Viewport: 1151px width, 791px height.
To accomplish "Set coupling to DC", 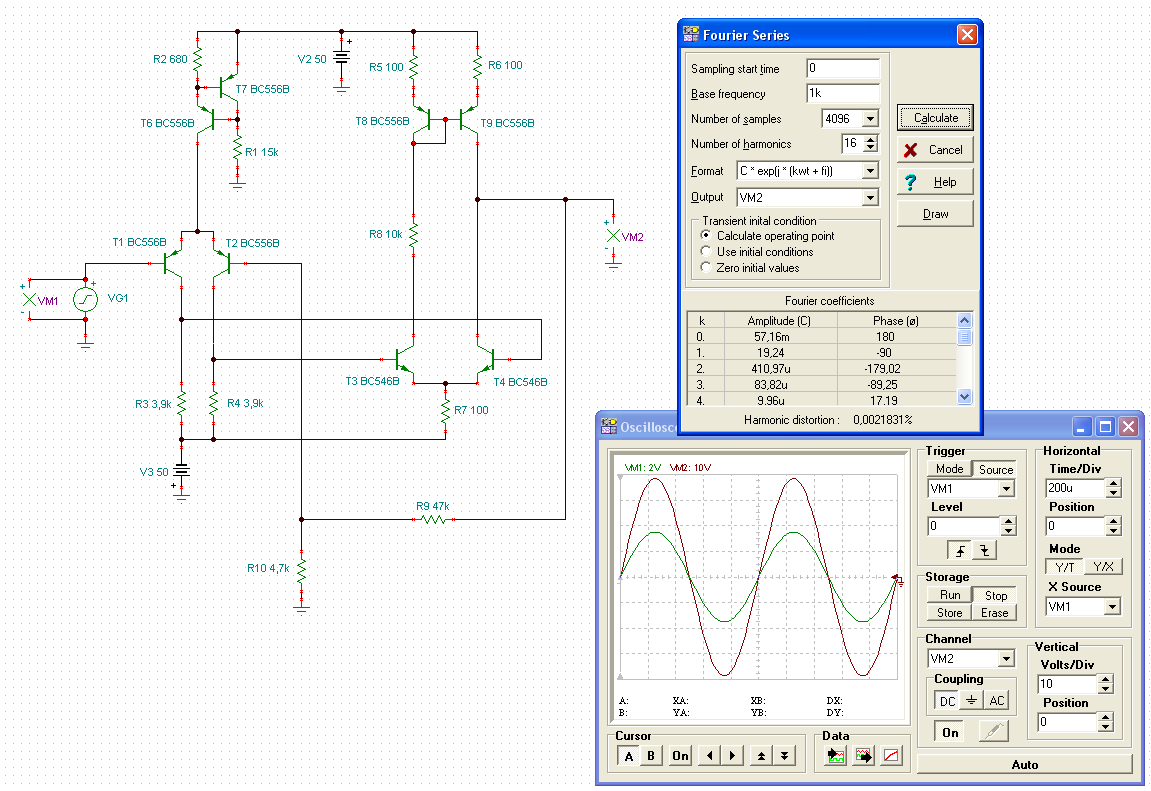I will [x=947, y=701].
